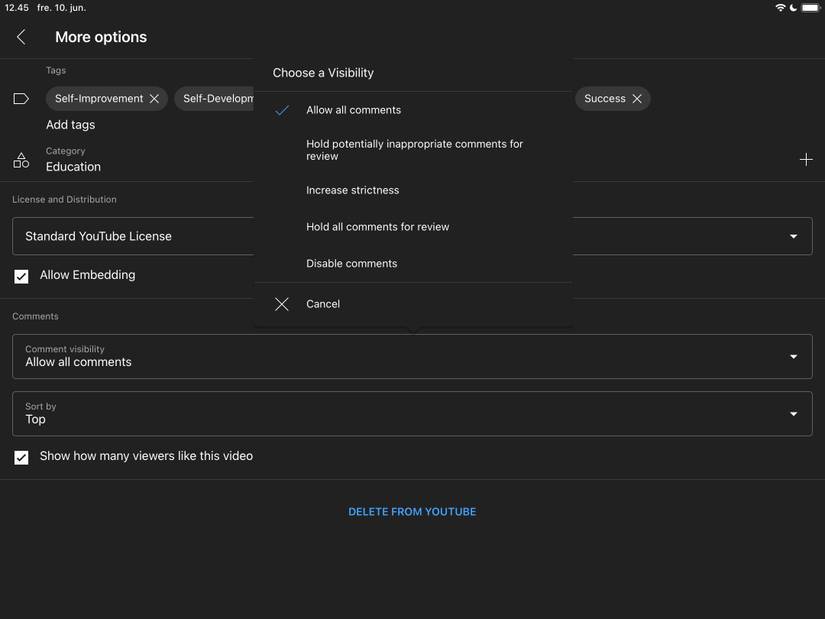Choose Disable comments from the visibility menu
The width and height of the screenshot is (825, 619).
point(351,263)
